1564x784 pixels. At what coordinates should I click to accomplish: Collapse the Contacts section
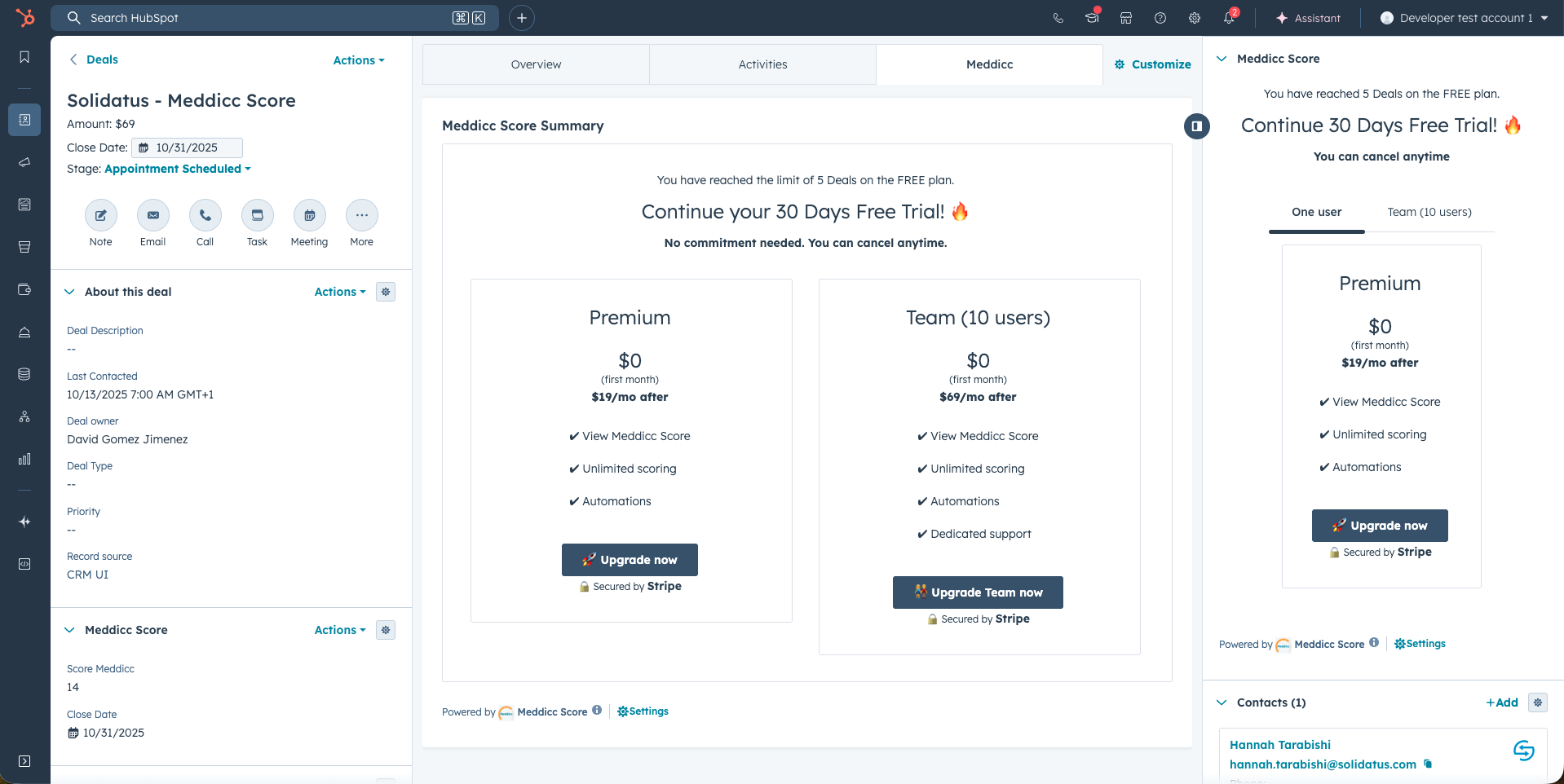[1222, 703]
